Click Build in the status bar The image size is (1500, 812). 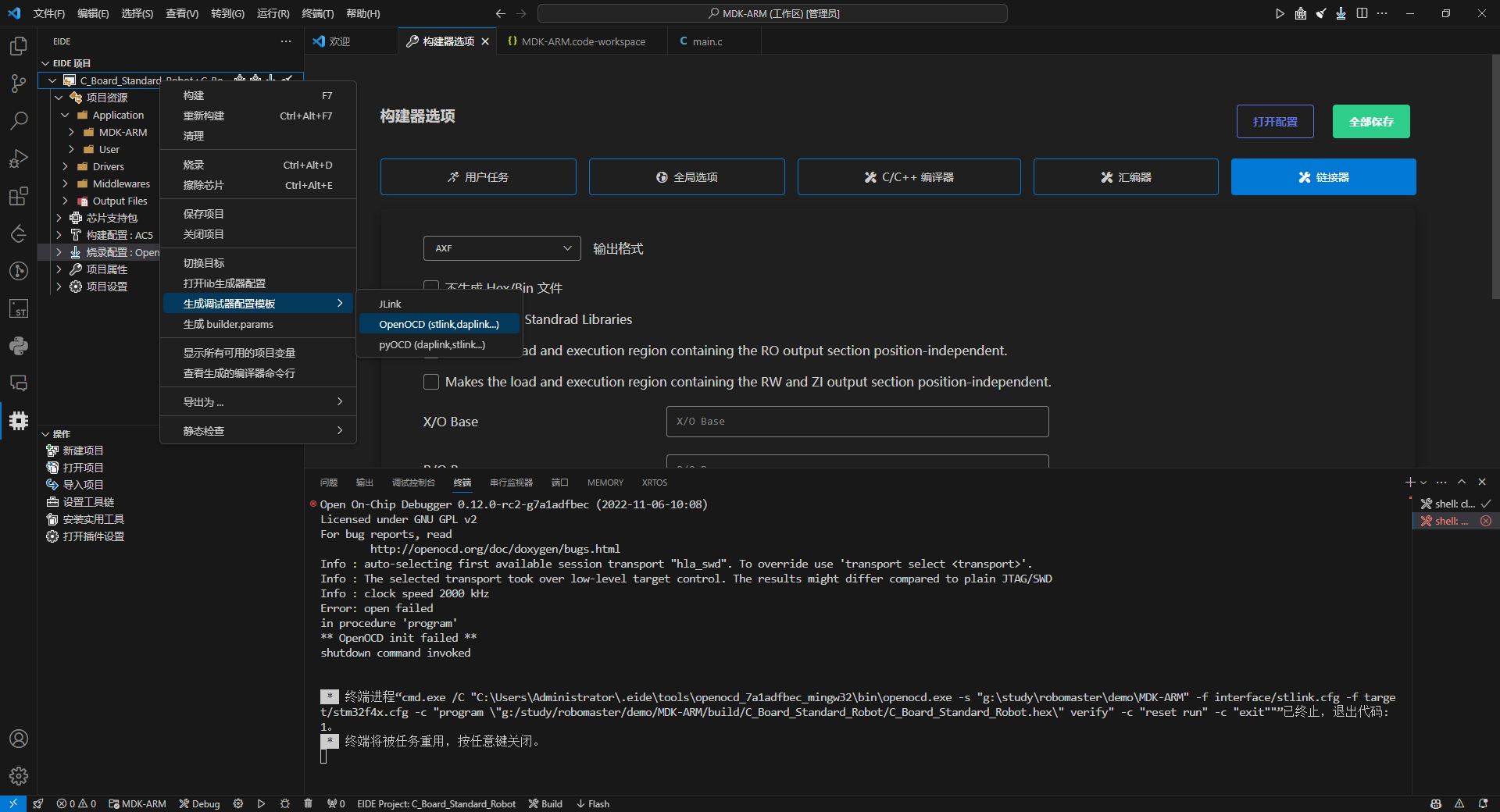click(x=545, y=803)
